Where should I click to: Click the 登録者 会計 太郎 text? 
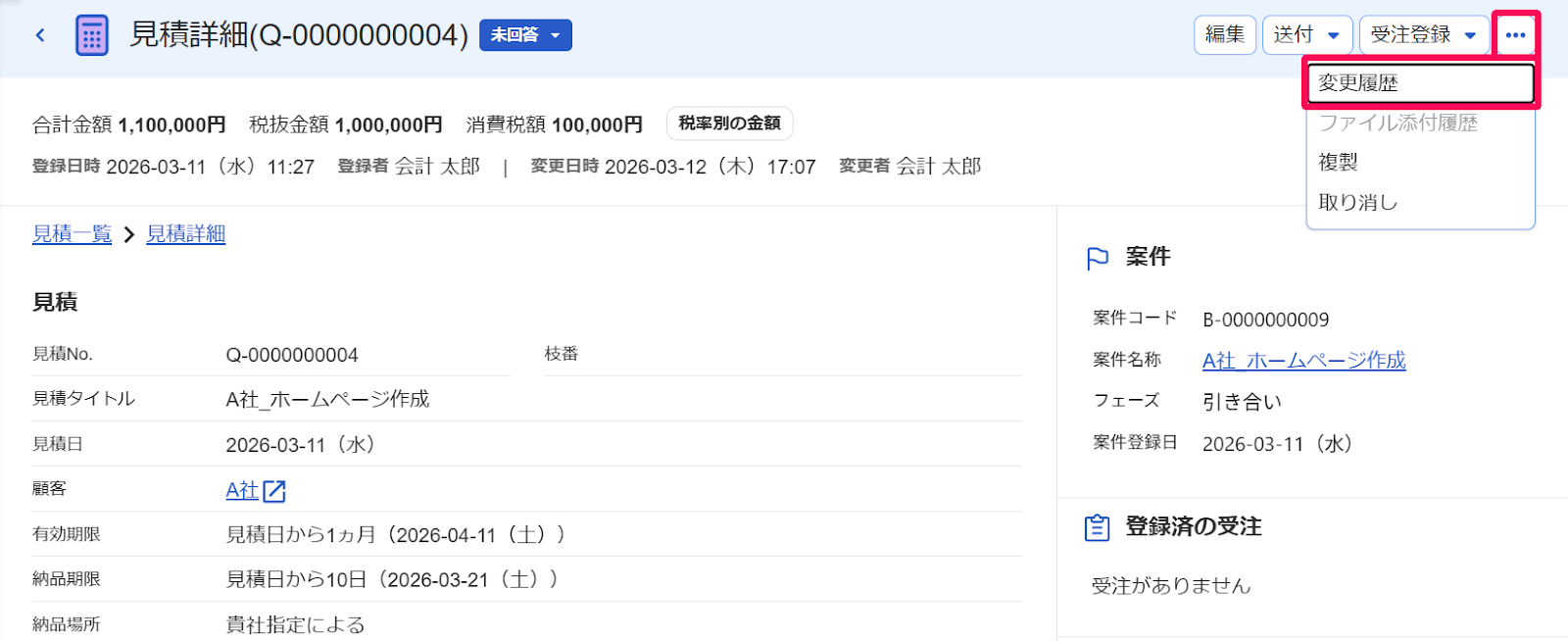tap(409, 167)
